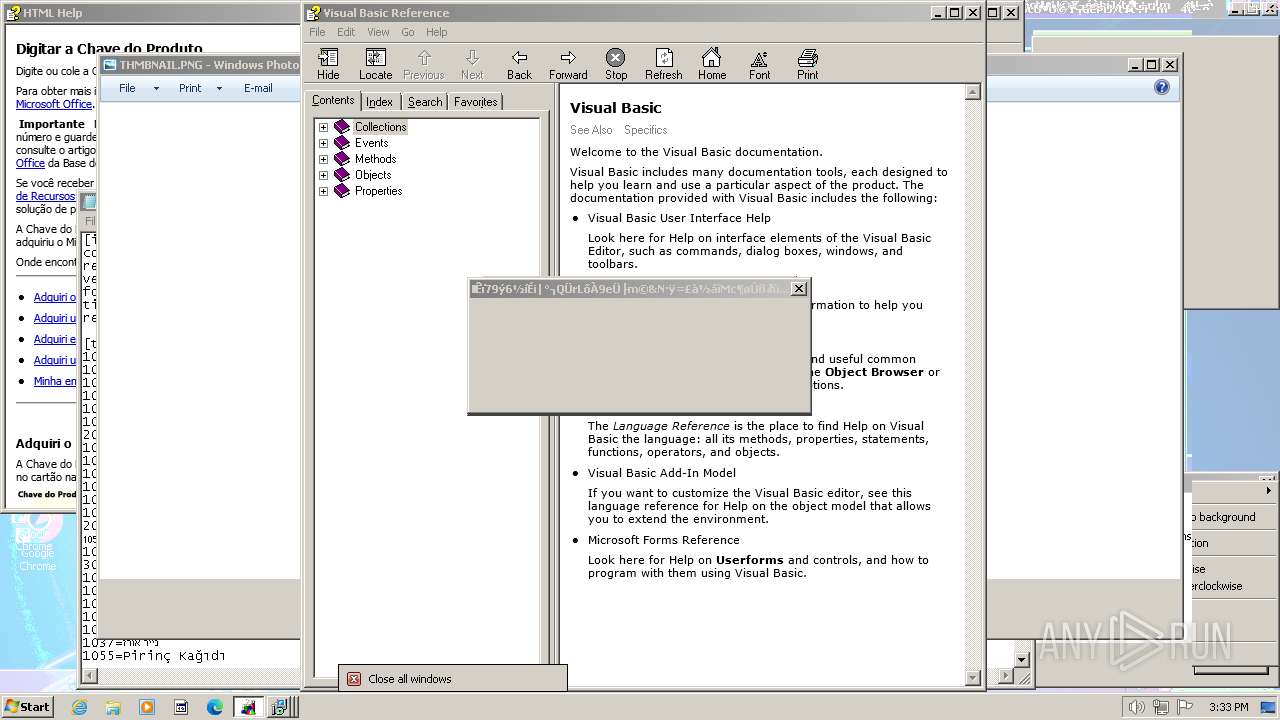Viewport: 1280px width, 720px height.
Task: Expand the Objects tree node
Action: point(323,175)
